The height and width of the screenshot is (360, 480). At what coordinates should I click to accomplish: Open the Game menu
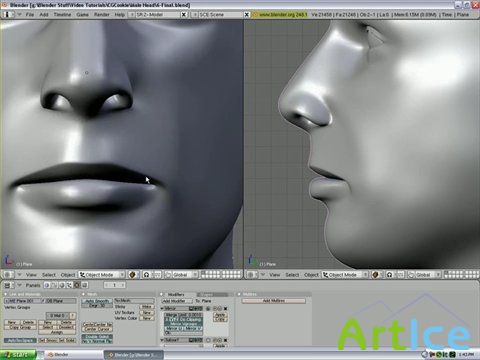(x=82, y=15)
